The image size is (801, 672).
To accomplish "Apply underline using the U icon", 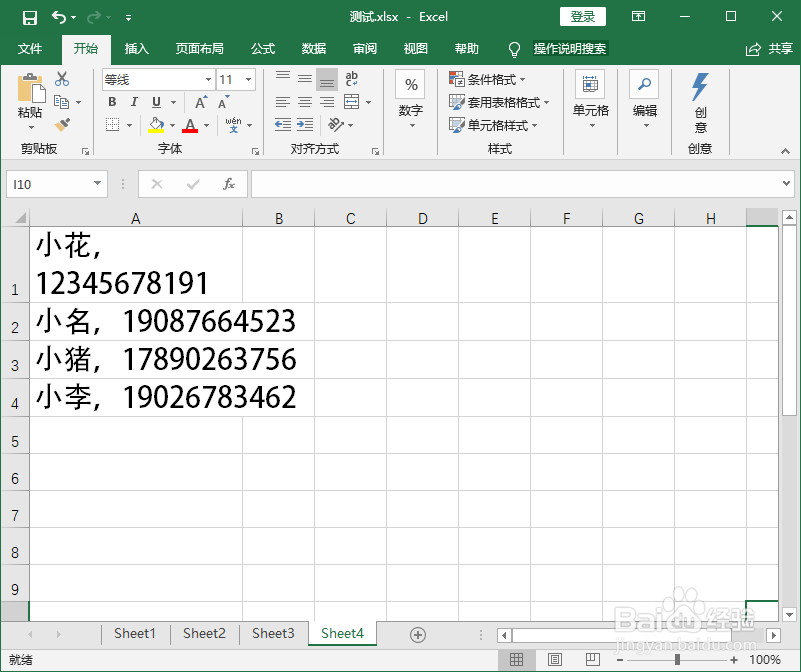I will pyautogui.click(x=154, y=101).
